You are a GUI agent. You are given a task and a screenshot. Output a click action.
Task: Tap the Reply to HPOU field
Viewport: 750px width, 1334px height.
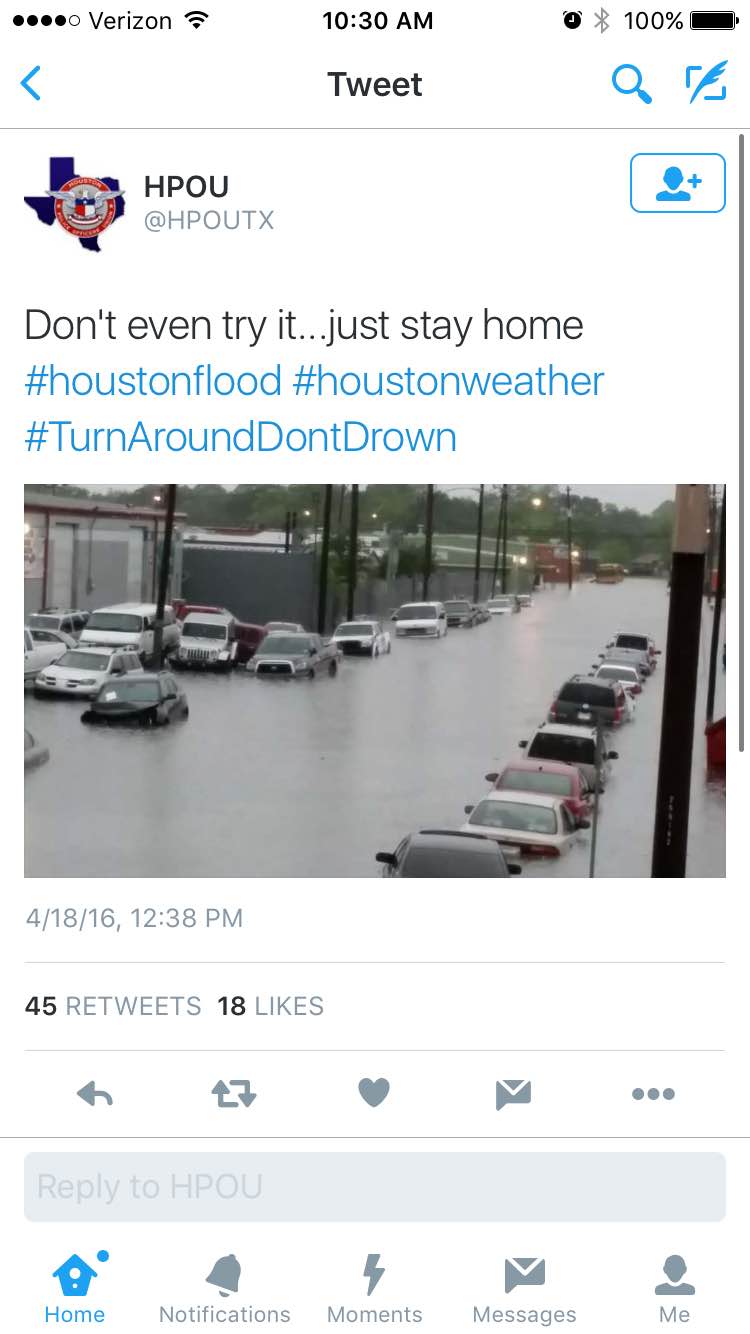point(375,1187)
